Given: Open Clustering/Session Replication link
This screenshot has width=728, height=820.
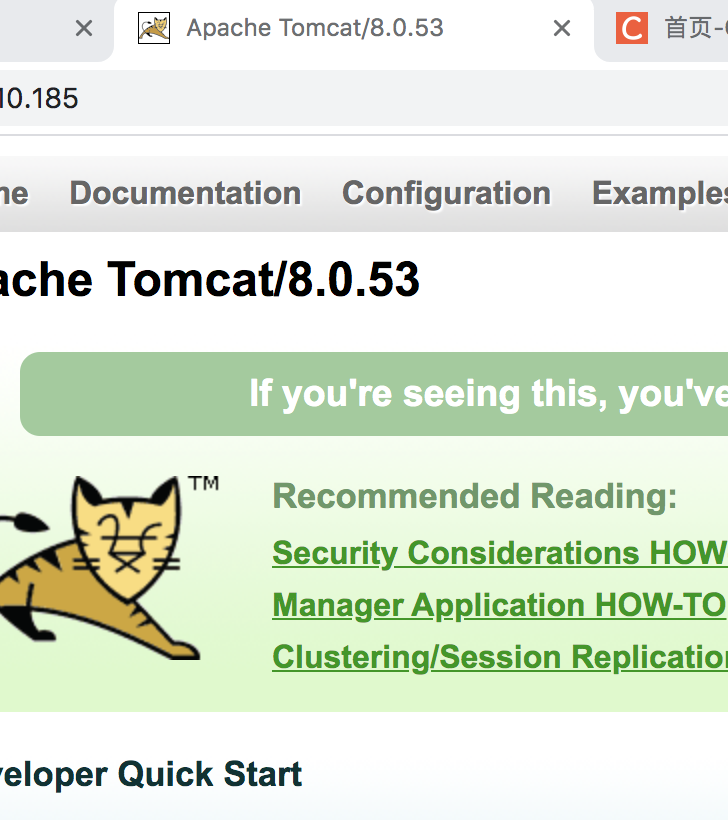Looking at the screenshot, I should click(500, 657).
